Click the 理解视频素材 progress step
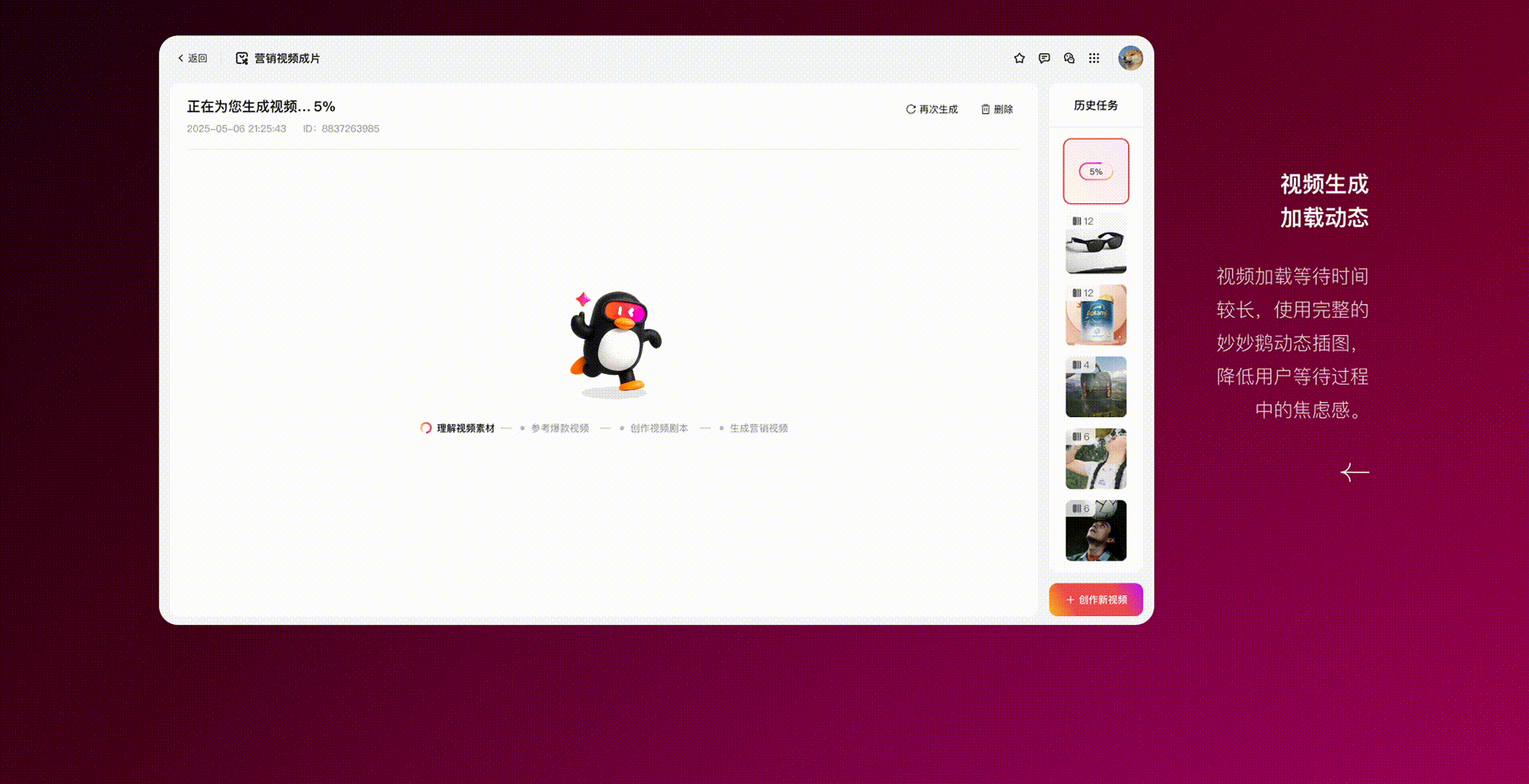The image size is (1529, 784). pyautogui.click(x=458, y=428)
